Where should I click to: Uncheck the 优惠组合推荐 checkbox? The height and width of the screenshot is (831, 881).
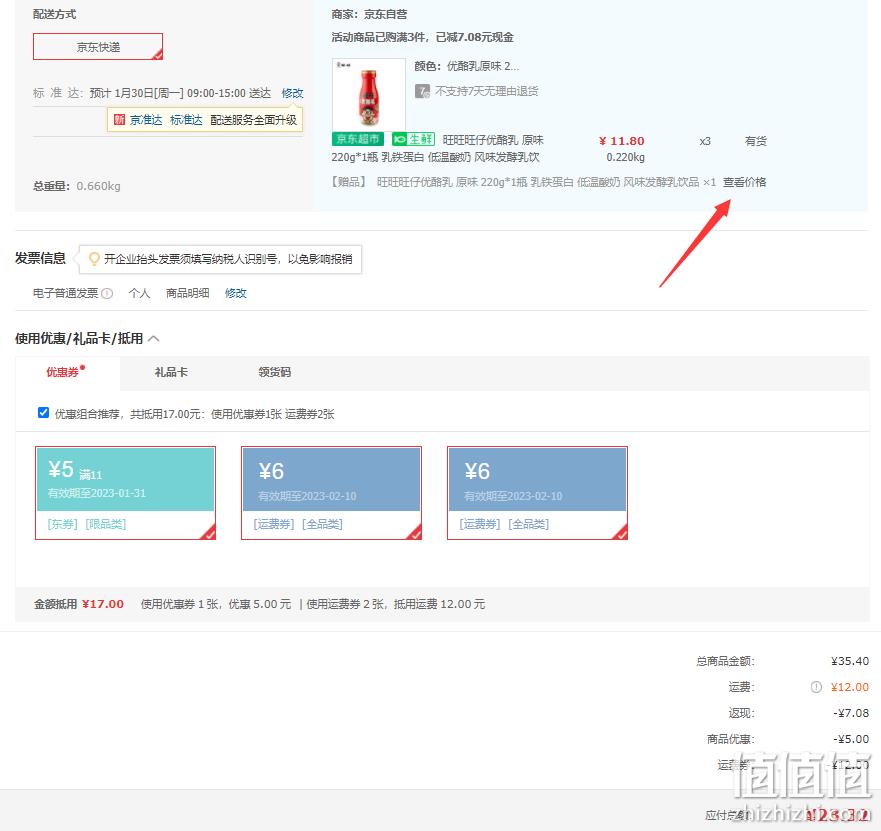click(x=43, y=412)
